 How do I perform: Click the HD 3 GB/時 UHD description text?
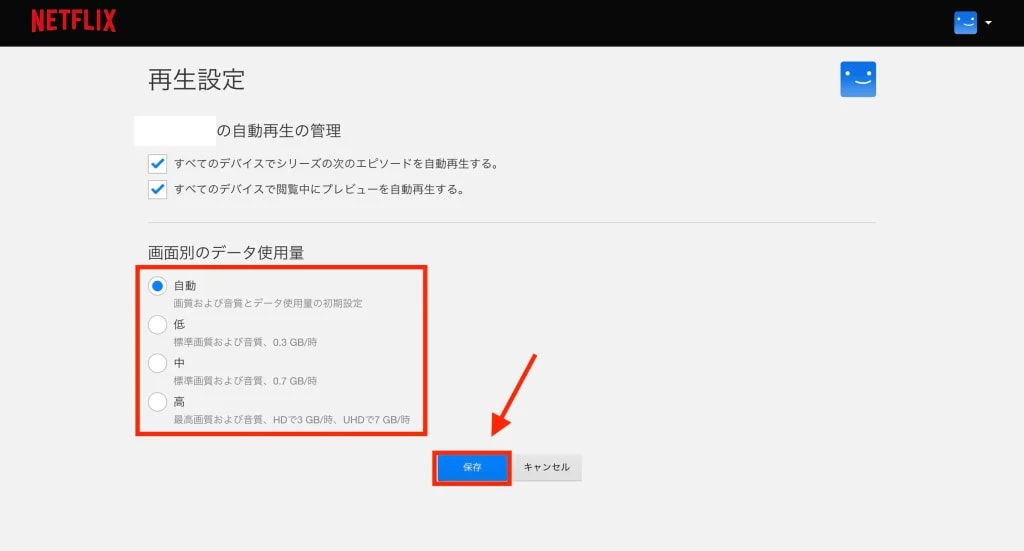291,420
